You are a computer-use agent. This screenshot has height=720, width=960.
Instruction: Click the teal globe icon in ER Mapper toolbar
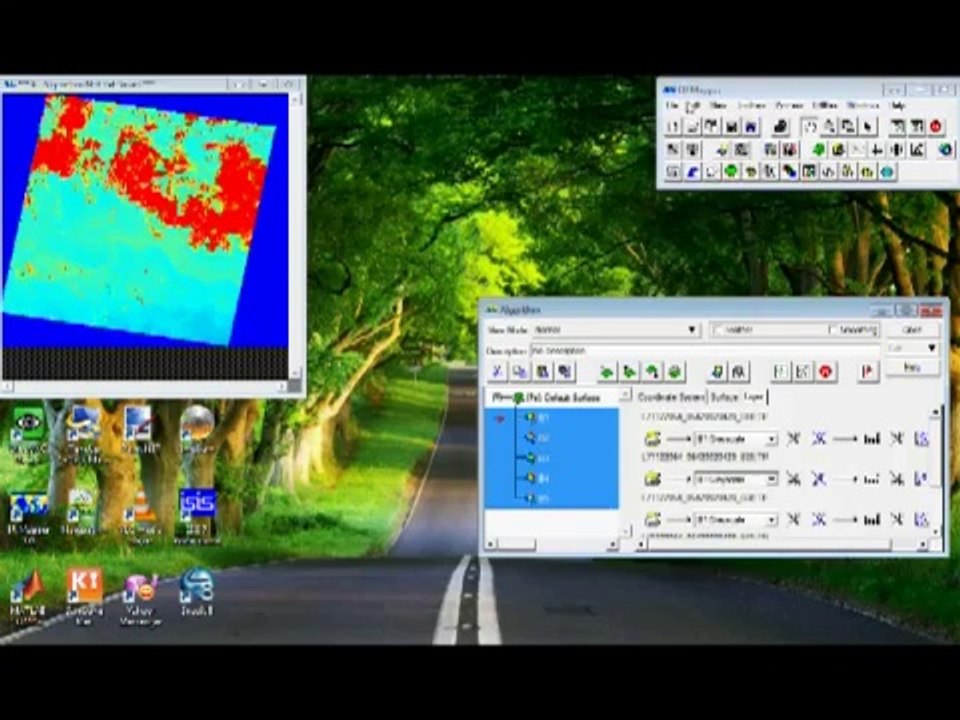tap(887, 171)
